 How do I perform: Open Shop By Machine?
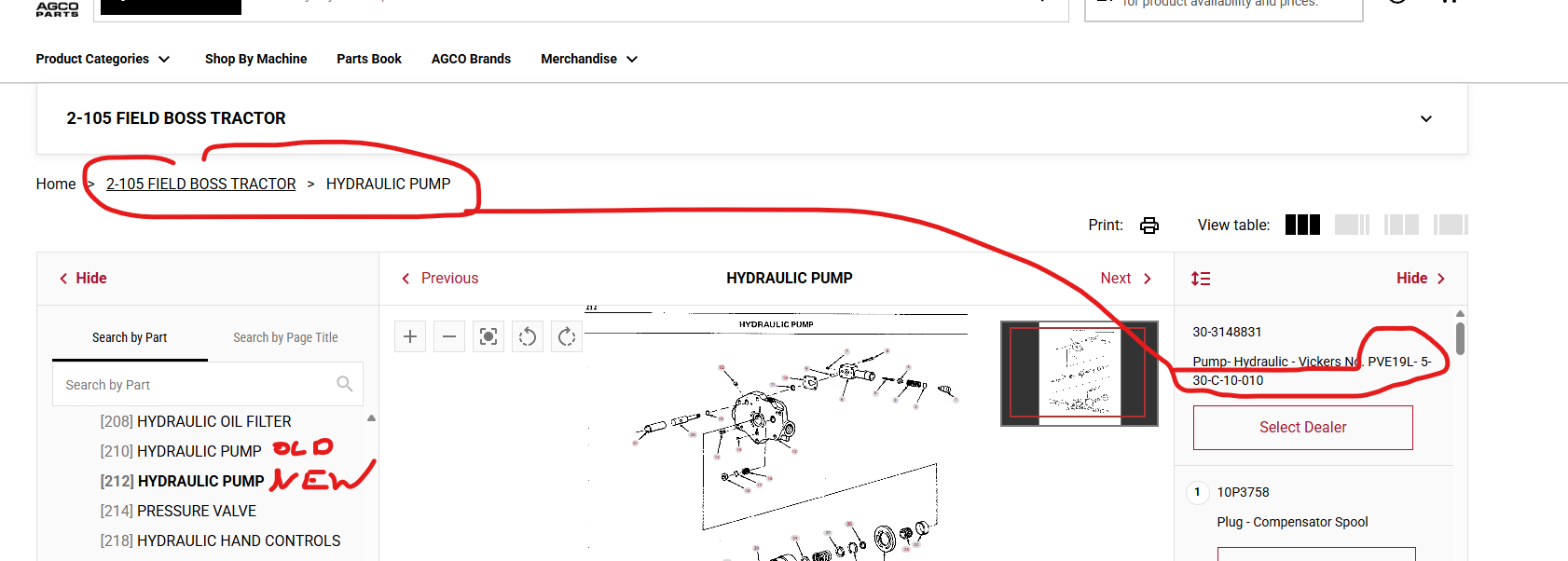[255, 59]
